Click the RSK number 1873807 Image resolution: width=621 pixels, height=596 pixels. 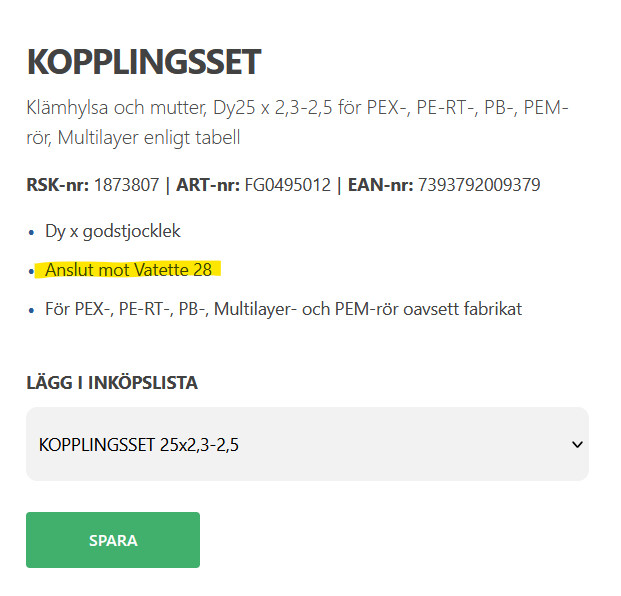coord(125,185)
